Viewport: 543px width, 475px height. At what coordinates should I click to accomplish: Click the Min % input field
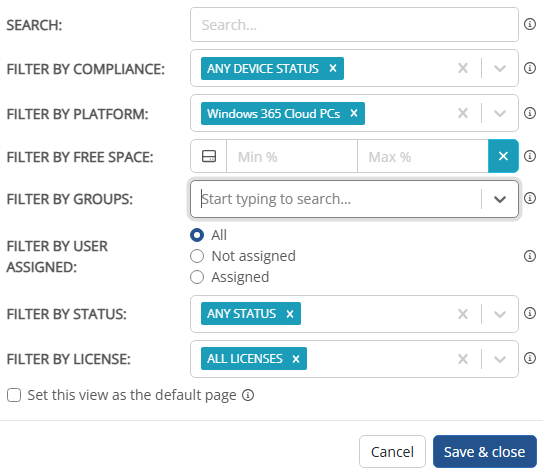tap(292, 156)
